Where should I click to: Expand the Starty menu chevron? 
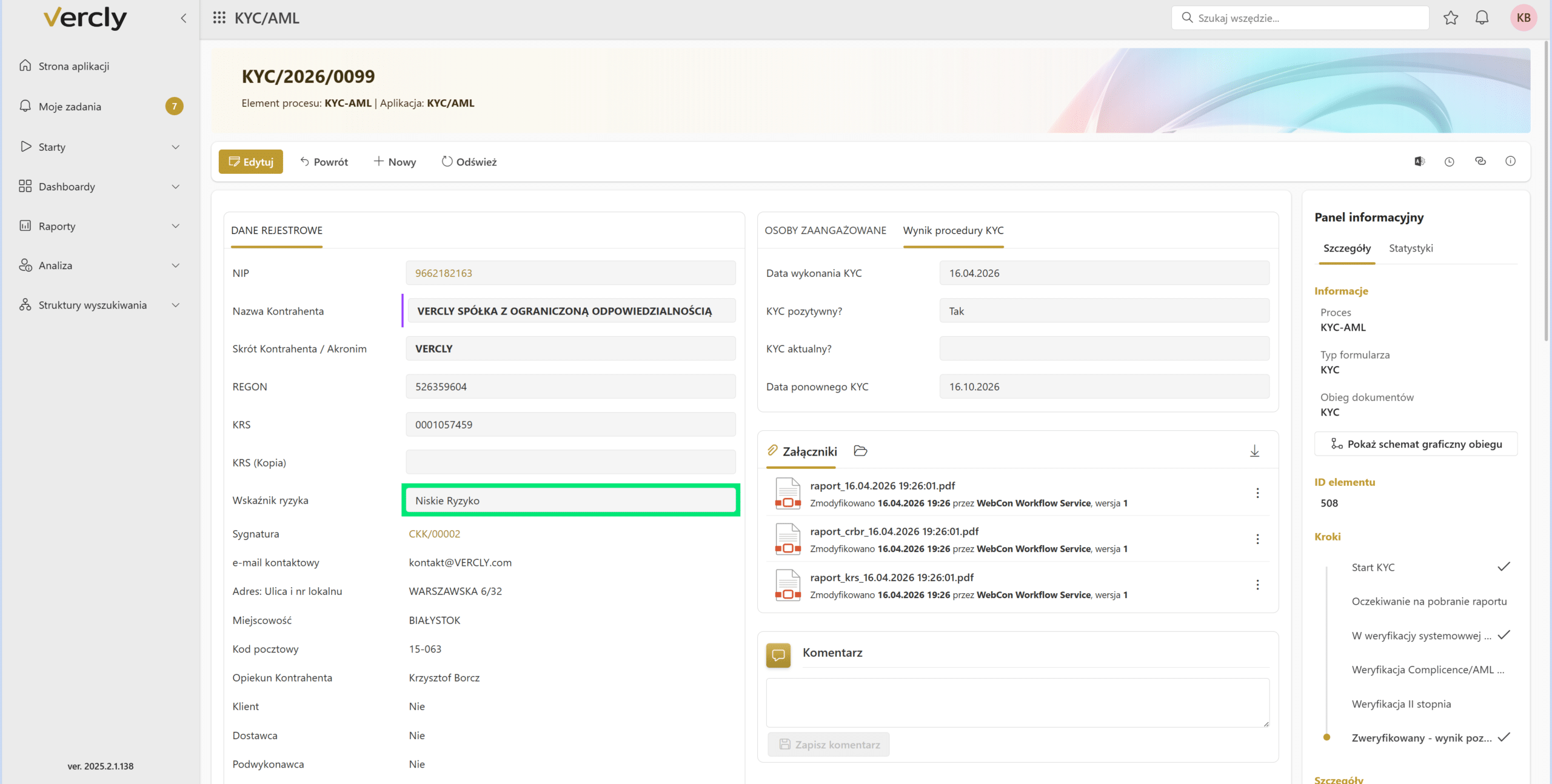[175, 147]
